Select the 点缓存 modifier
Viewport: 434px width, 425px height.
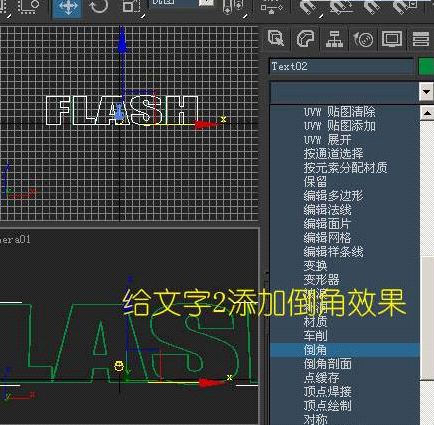click(321, 378)
